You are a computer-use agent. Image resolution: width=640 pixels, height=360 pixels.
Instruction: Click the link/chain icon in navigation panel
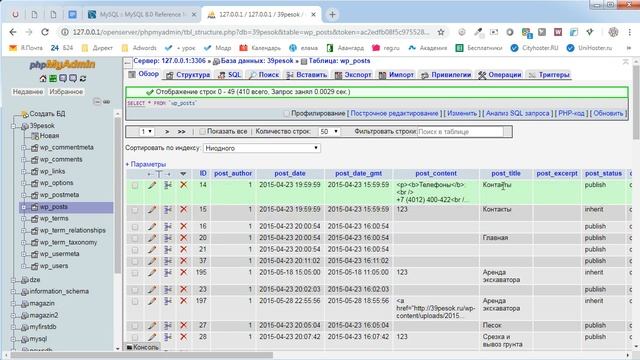107,102
